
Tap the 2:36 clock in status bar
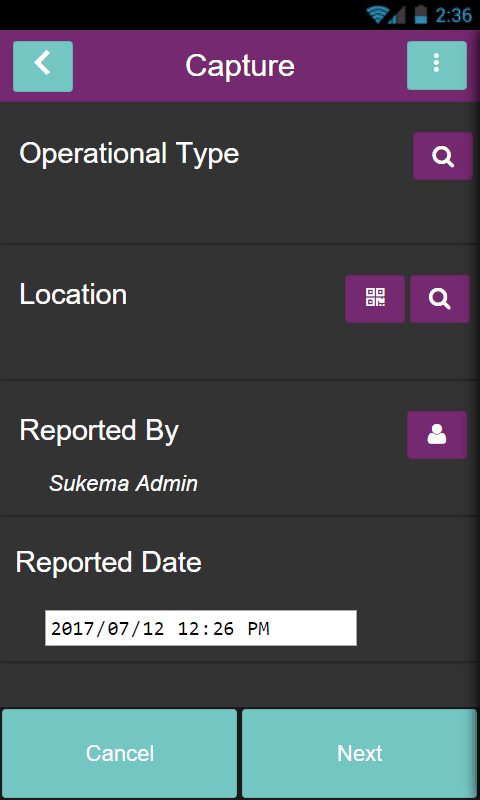(453, 15)
